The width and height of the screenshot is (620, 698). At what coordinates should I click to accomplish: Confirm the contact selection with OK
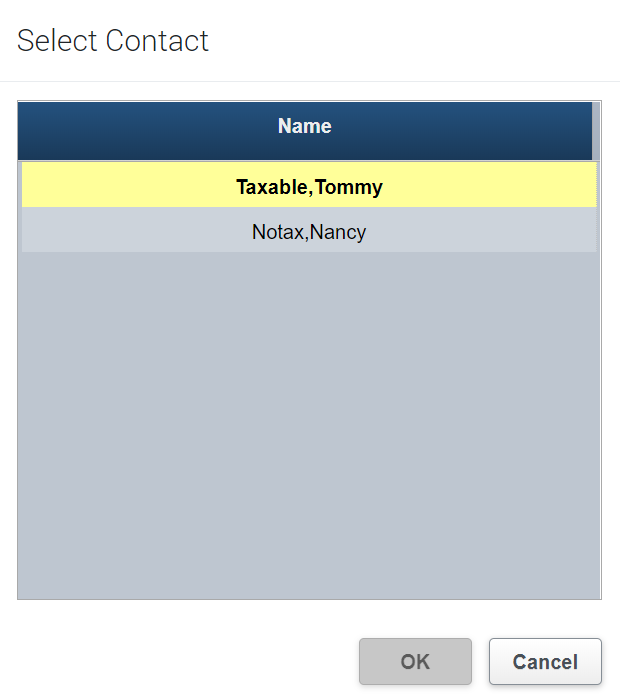pyautogui.click(x=415, y=661)
